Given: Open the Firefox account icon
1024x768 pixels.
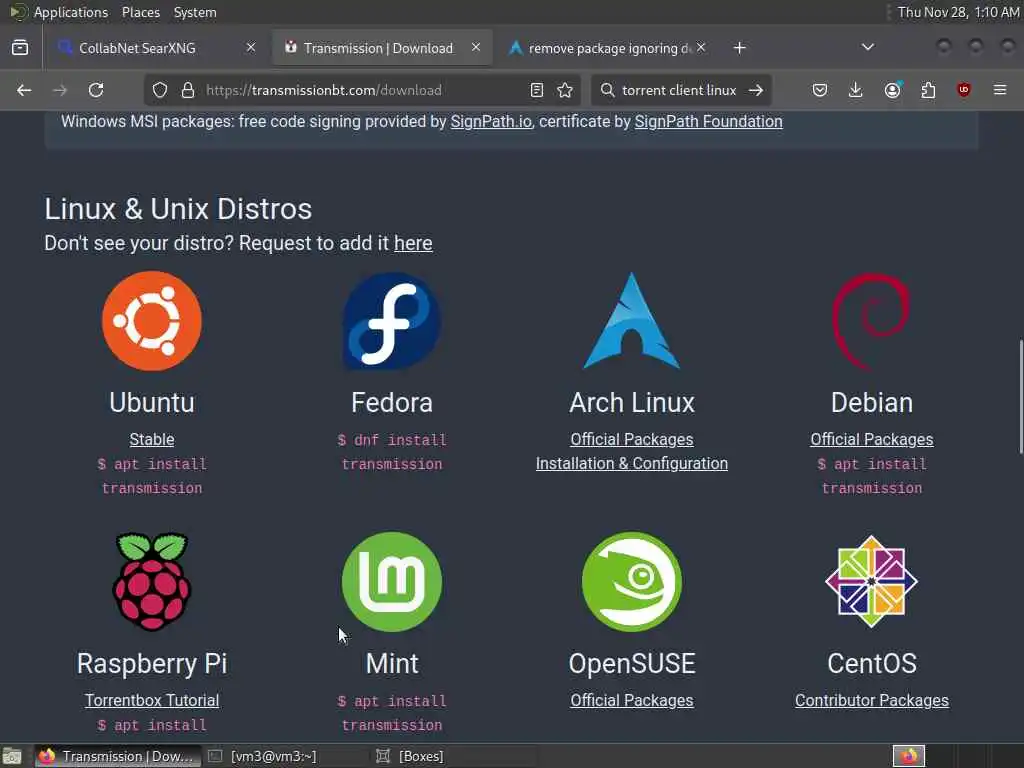Looking at the screenshot, I should (892, 90).
